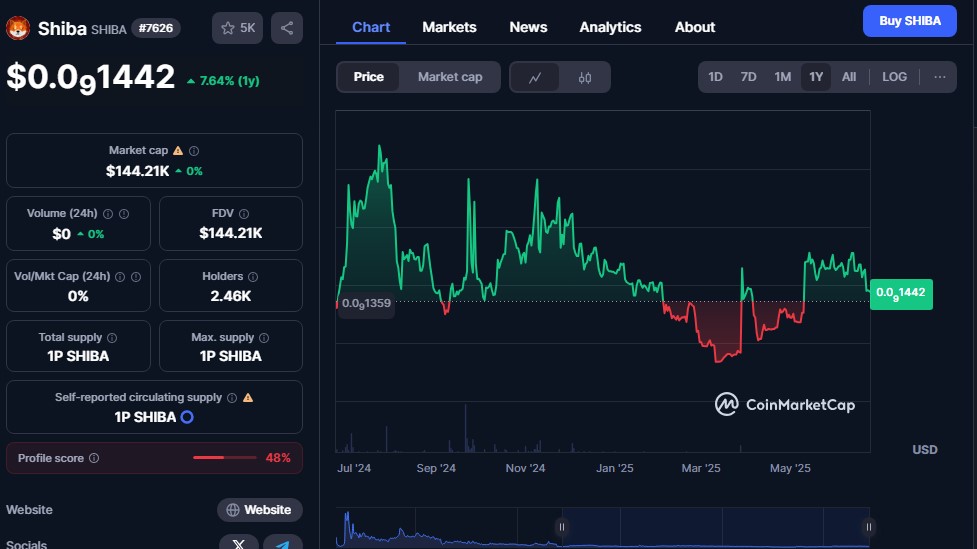The image size is (977, 549).
Task: Open the Markets tab
Action: [449, 27]
